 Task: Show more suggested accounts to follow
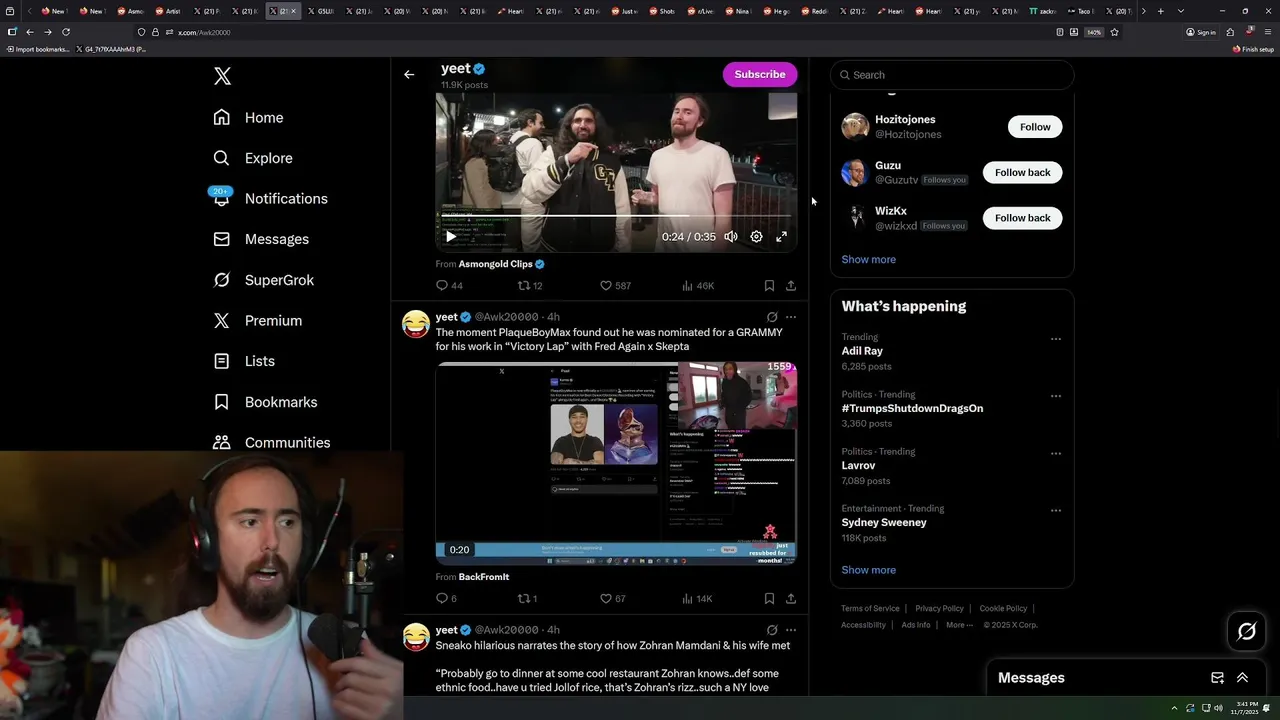868,259
